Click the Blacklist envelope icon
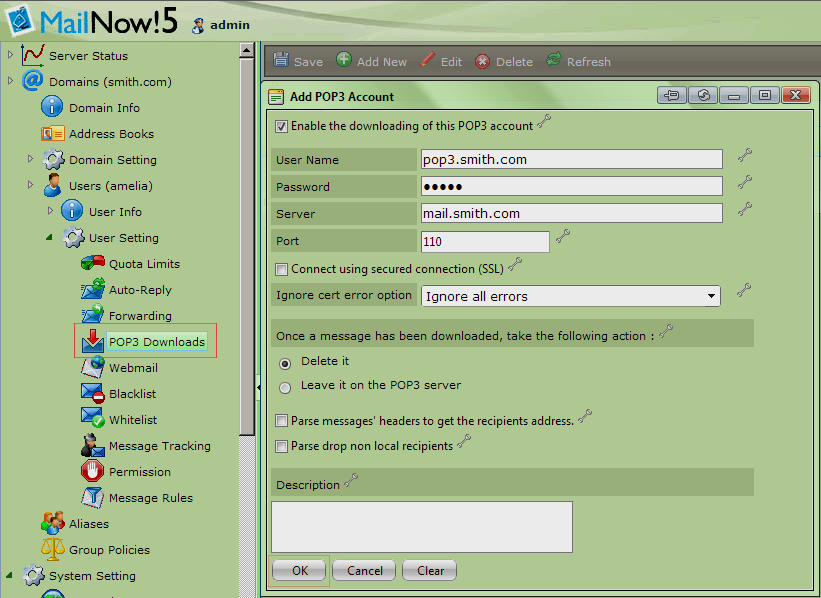 (x=93, y=393)
